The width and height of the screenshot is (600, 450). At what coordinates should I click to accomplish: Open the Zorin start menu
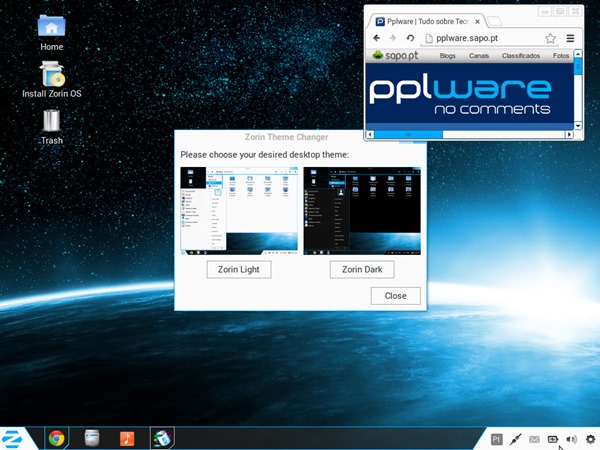tap(12, 439)
